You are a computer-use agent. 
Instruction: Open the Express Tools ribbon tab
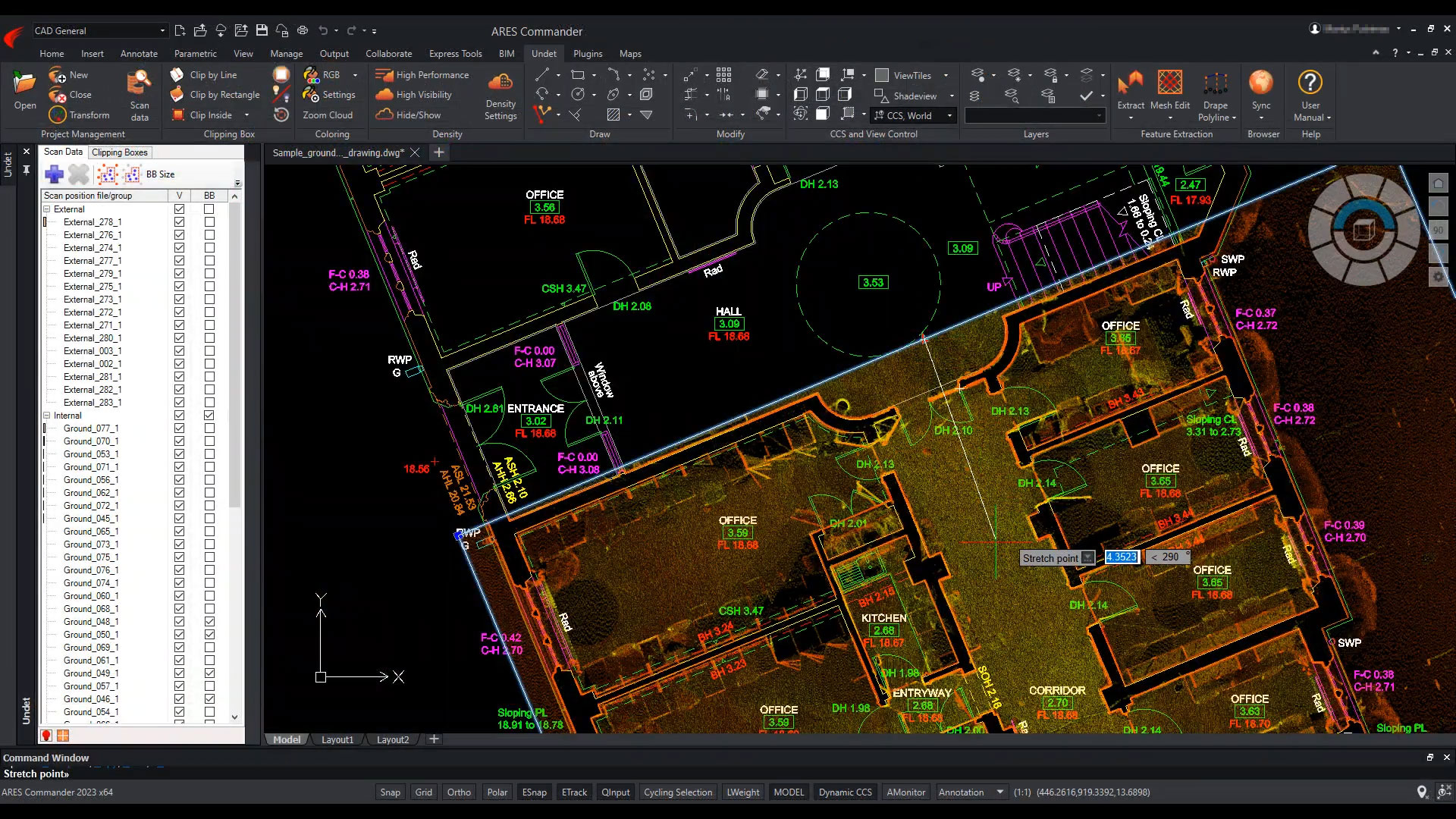click(455, 54)
